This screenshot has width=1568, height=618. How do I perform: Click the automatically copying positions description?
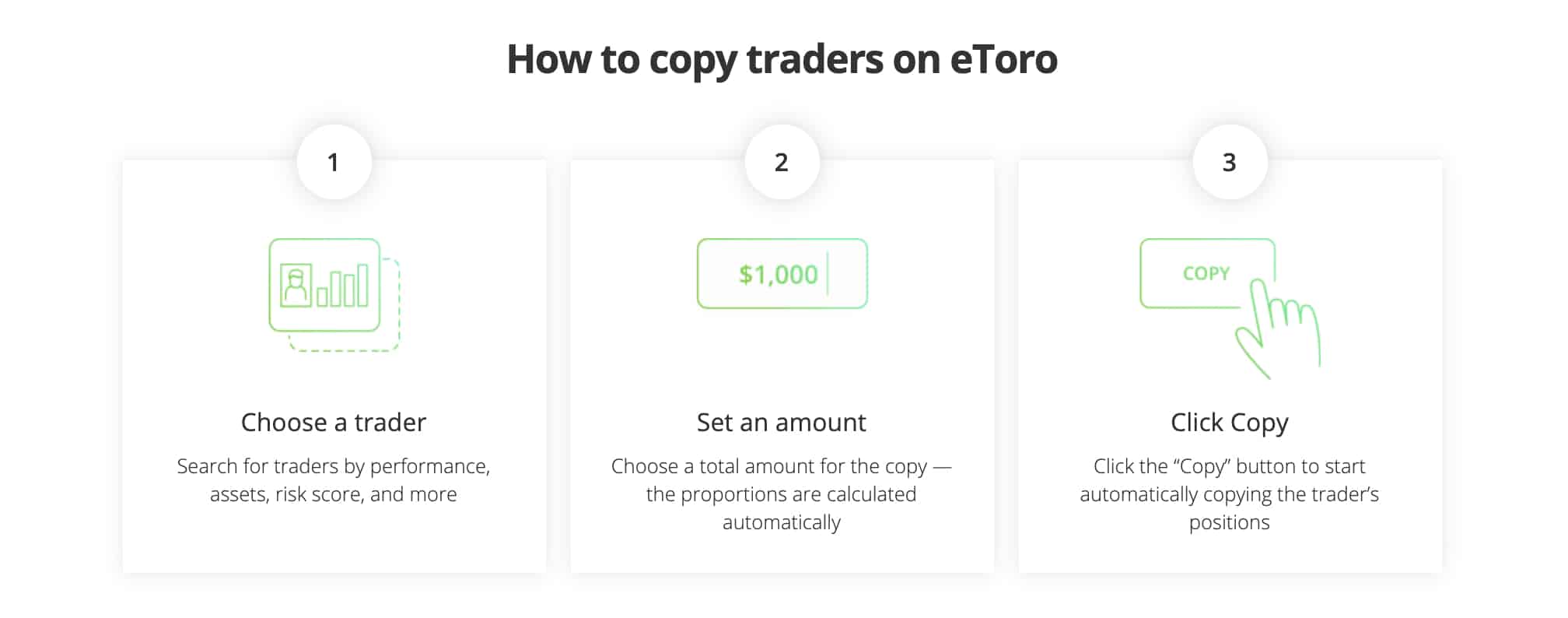[1230, 493]
